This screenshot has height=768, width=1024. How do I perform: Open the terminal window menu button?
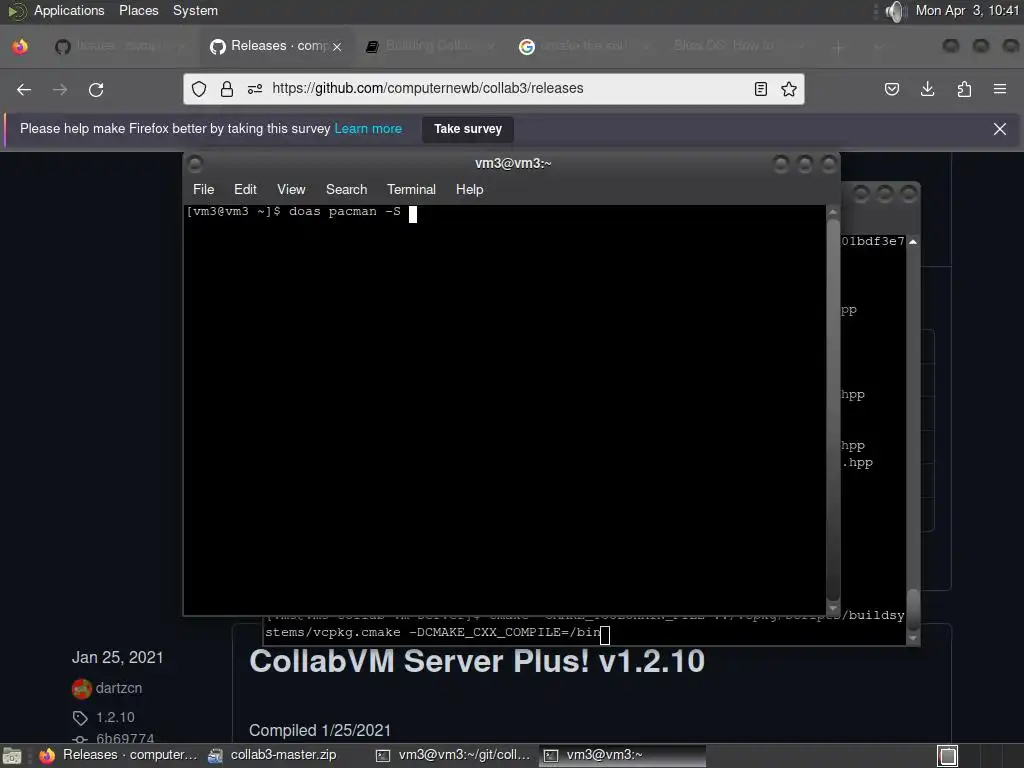(195, 164)
